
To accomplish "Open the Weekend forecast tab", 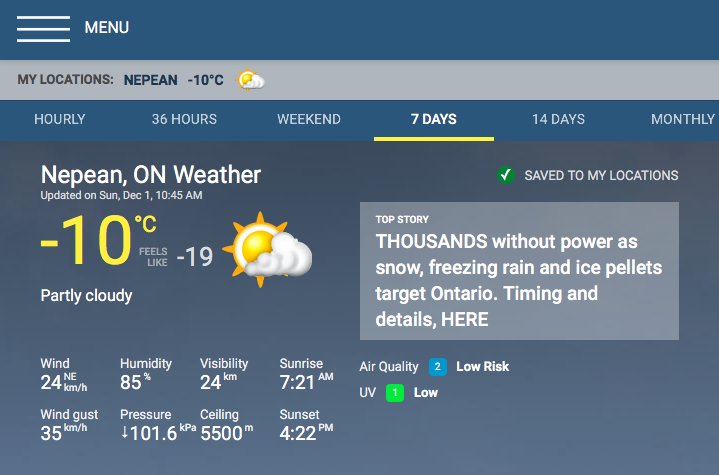I will (x=309, y=119).
